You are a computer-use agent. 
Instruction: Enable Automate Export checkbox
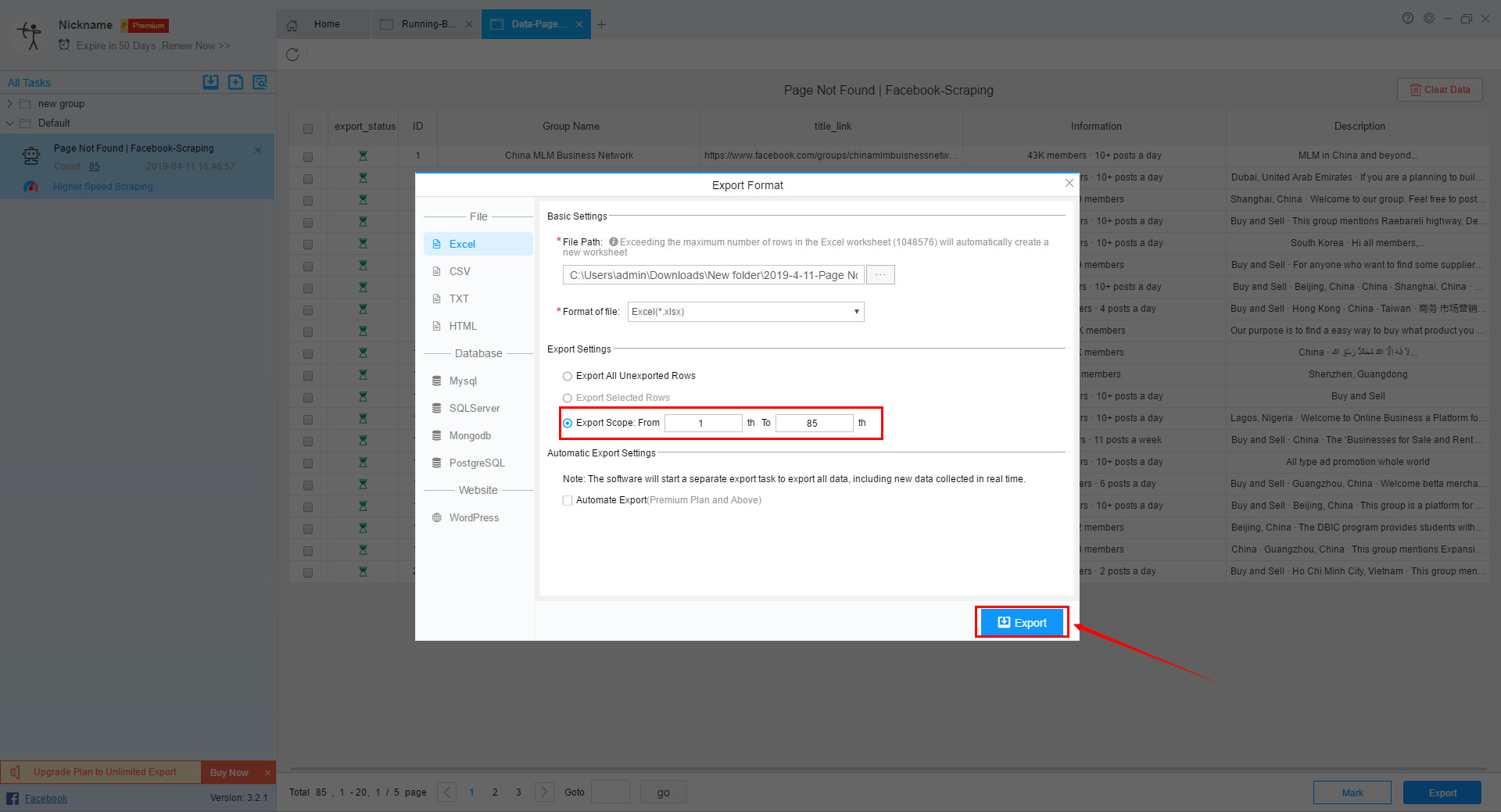tap(568, 500)
